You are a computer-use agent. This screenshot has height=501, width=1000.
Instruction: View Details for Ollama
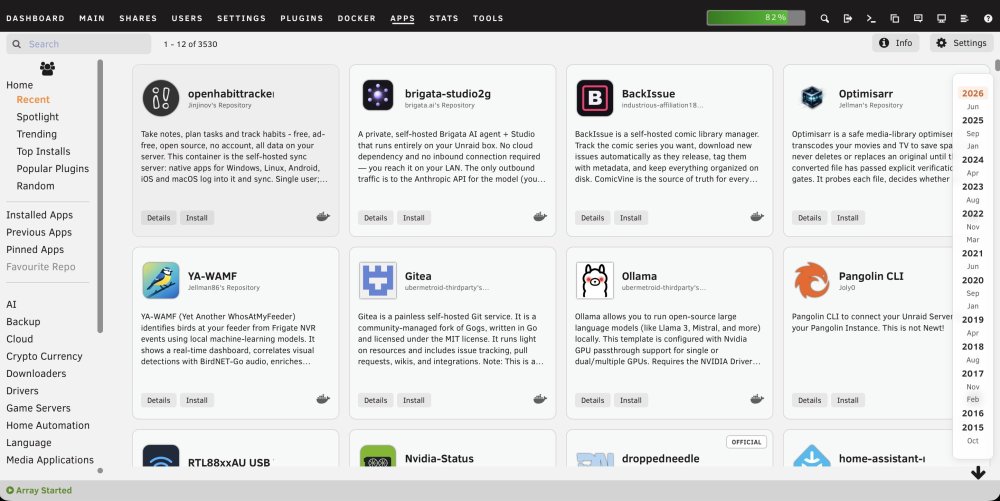[592, 400]
